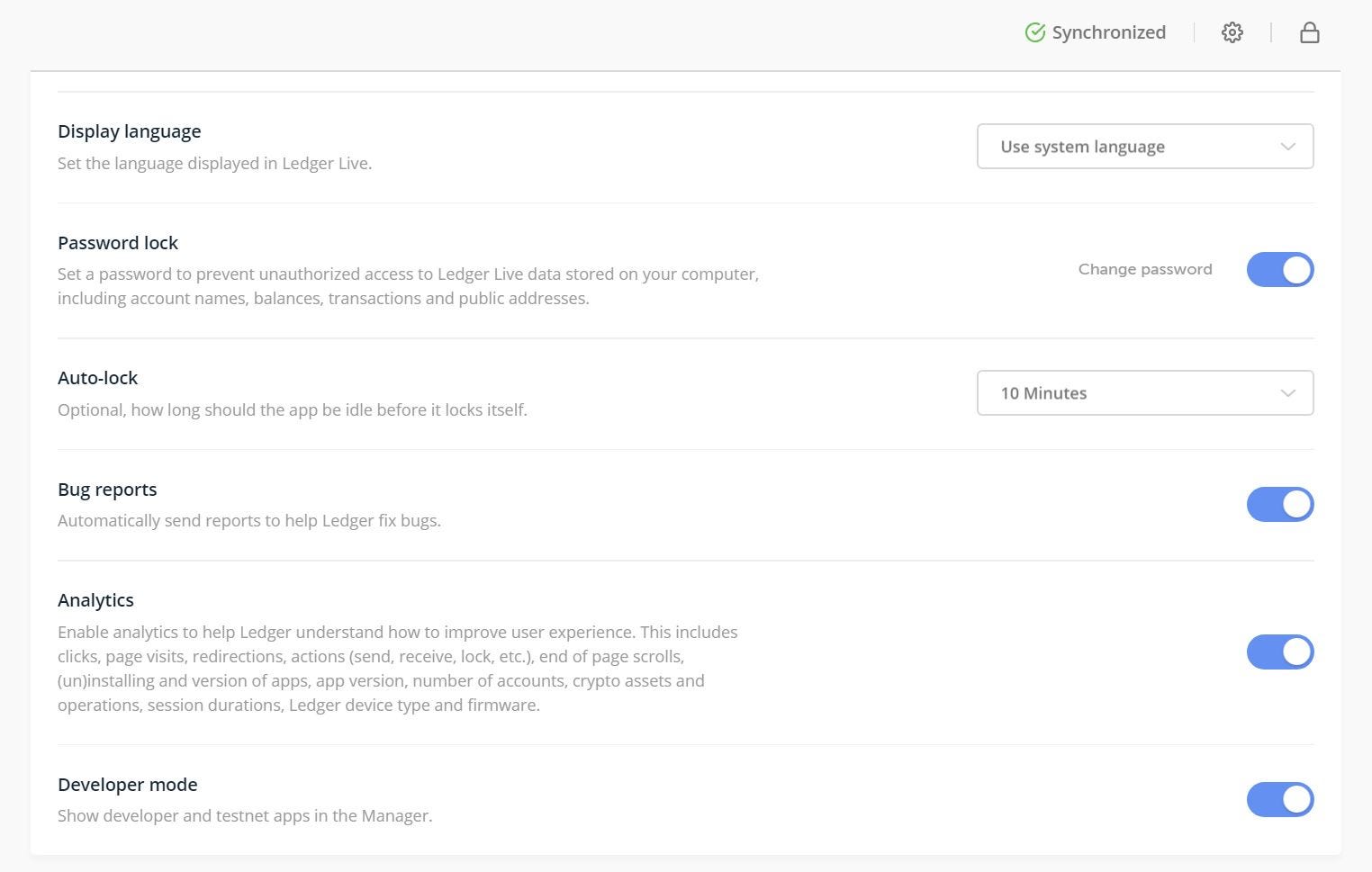The width and height of the screenshot is (1372, 872).
Task: Click the Bug reports heading
Action: click(x=107, y=490)
